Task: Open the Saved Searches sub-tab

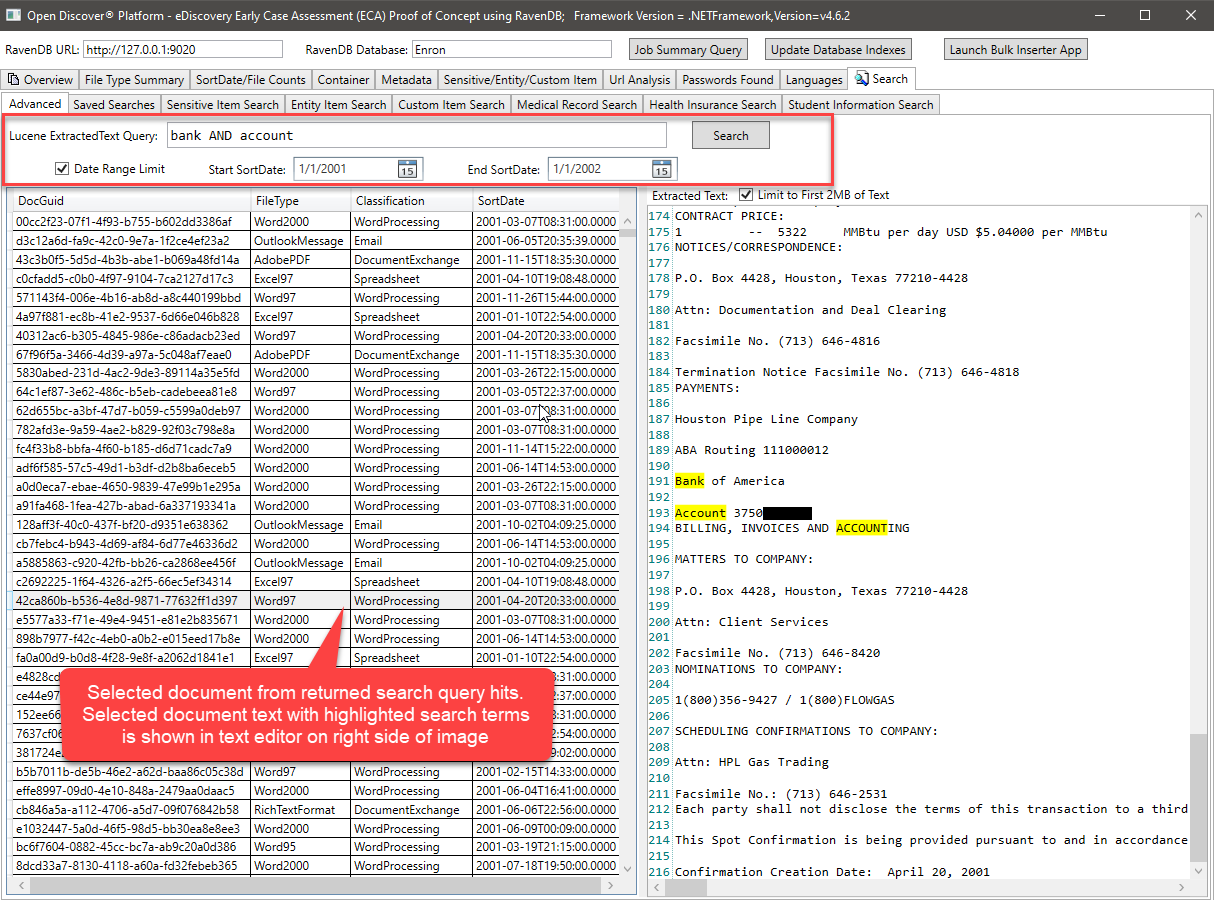Action: click(114, 104)
